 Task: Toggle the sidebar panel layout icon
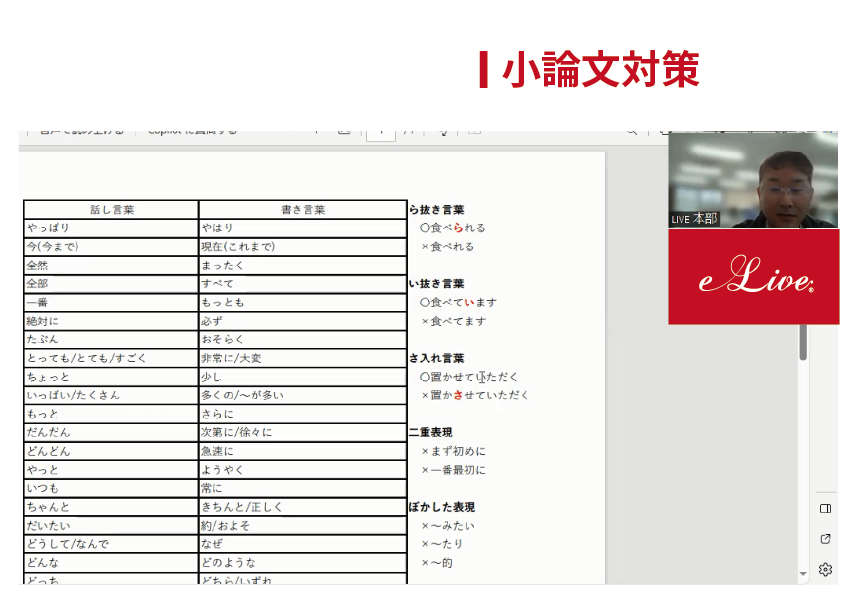[825, 509]
